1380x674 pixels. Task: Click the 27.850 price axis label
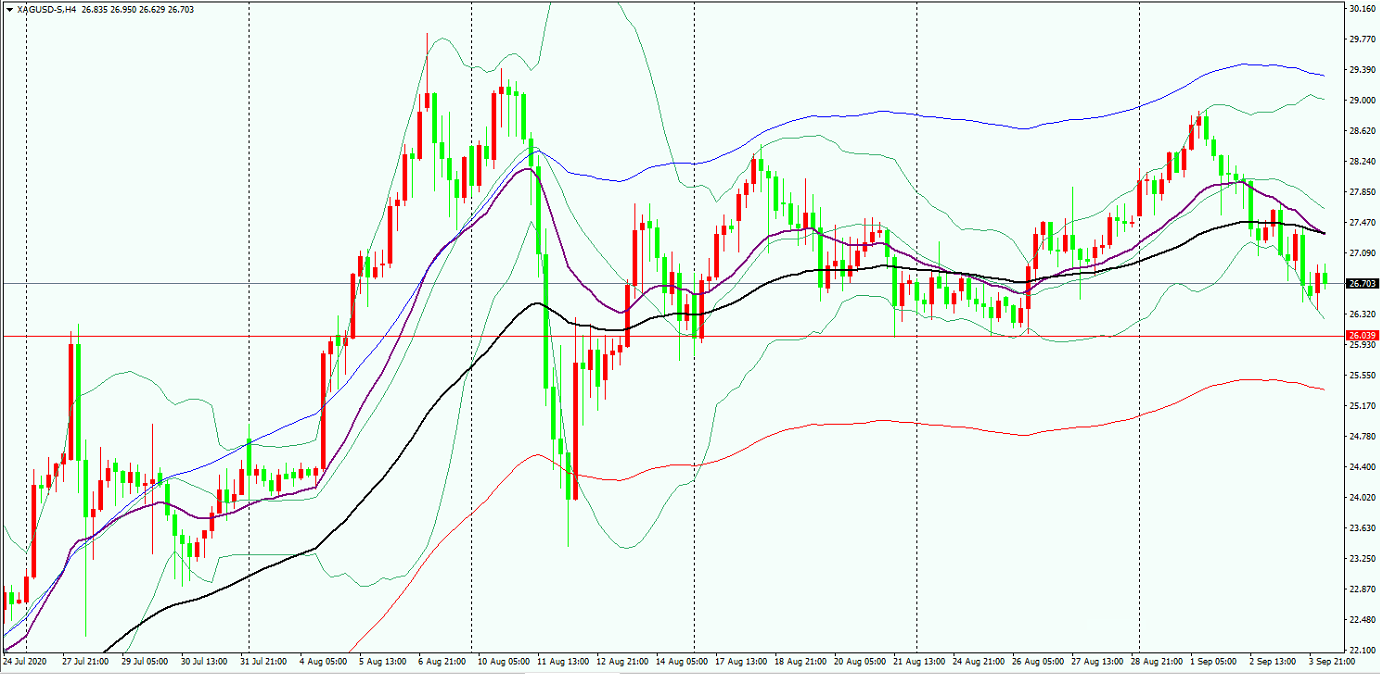1361,192
